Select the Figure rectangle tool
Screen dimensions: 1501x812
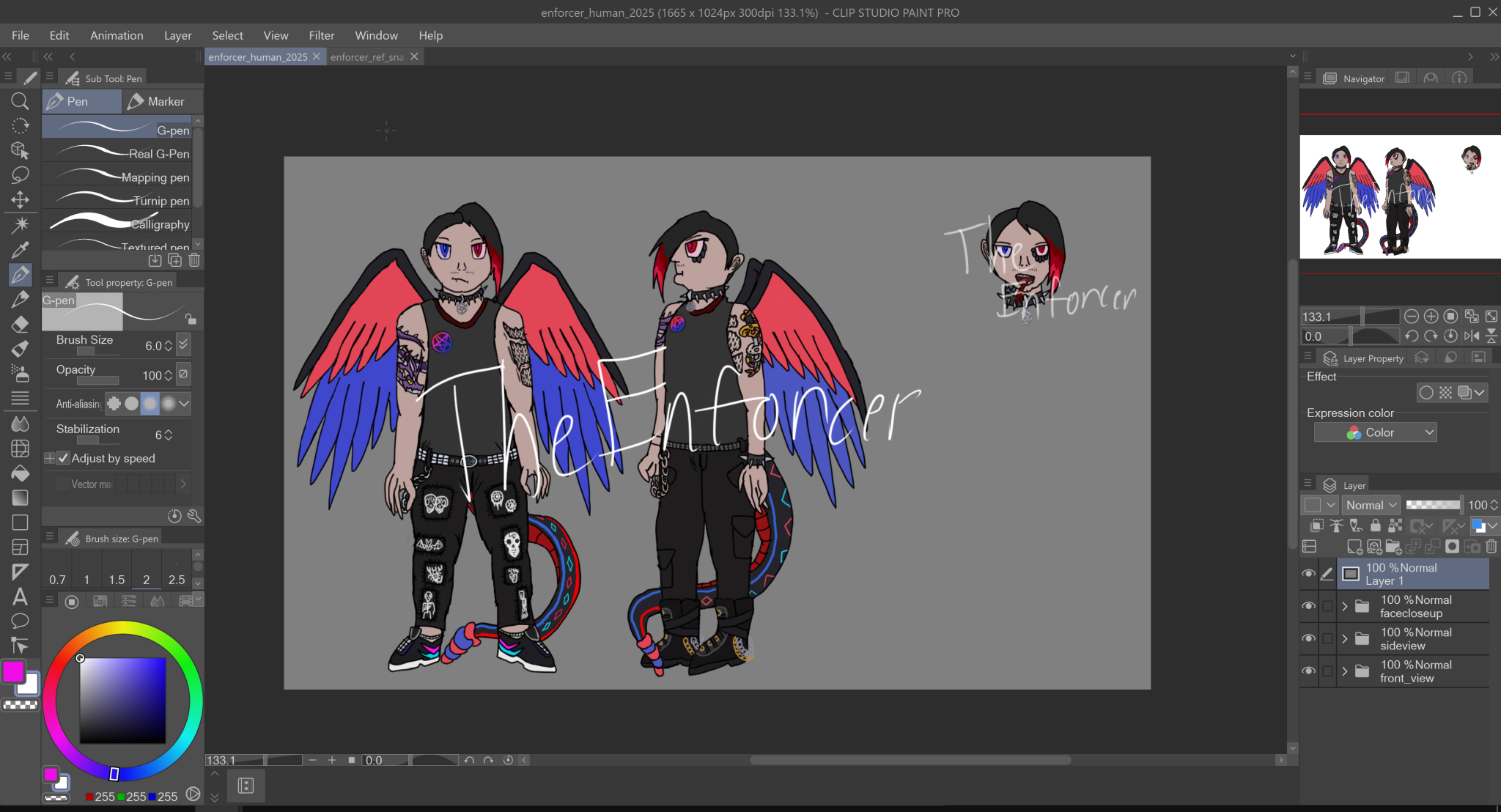(20, 523)
